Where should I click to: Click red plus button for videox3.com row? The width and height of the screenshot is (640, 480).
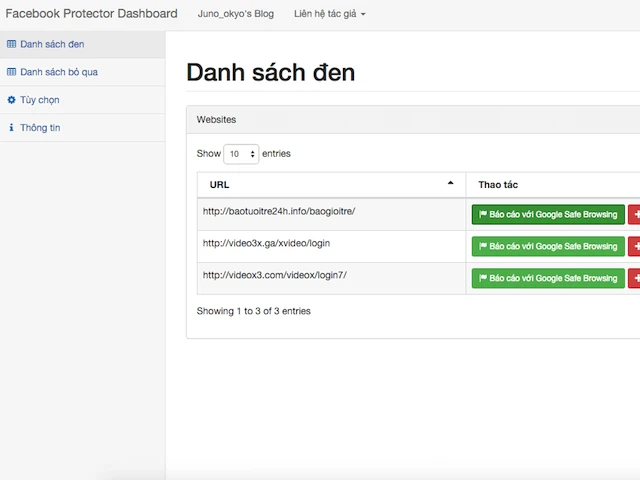(634, 278)
